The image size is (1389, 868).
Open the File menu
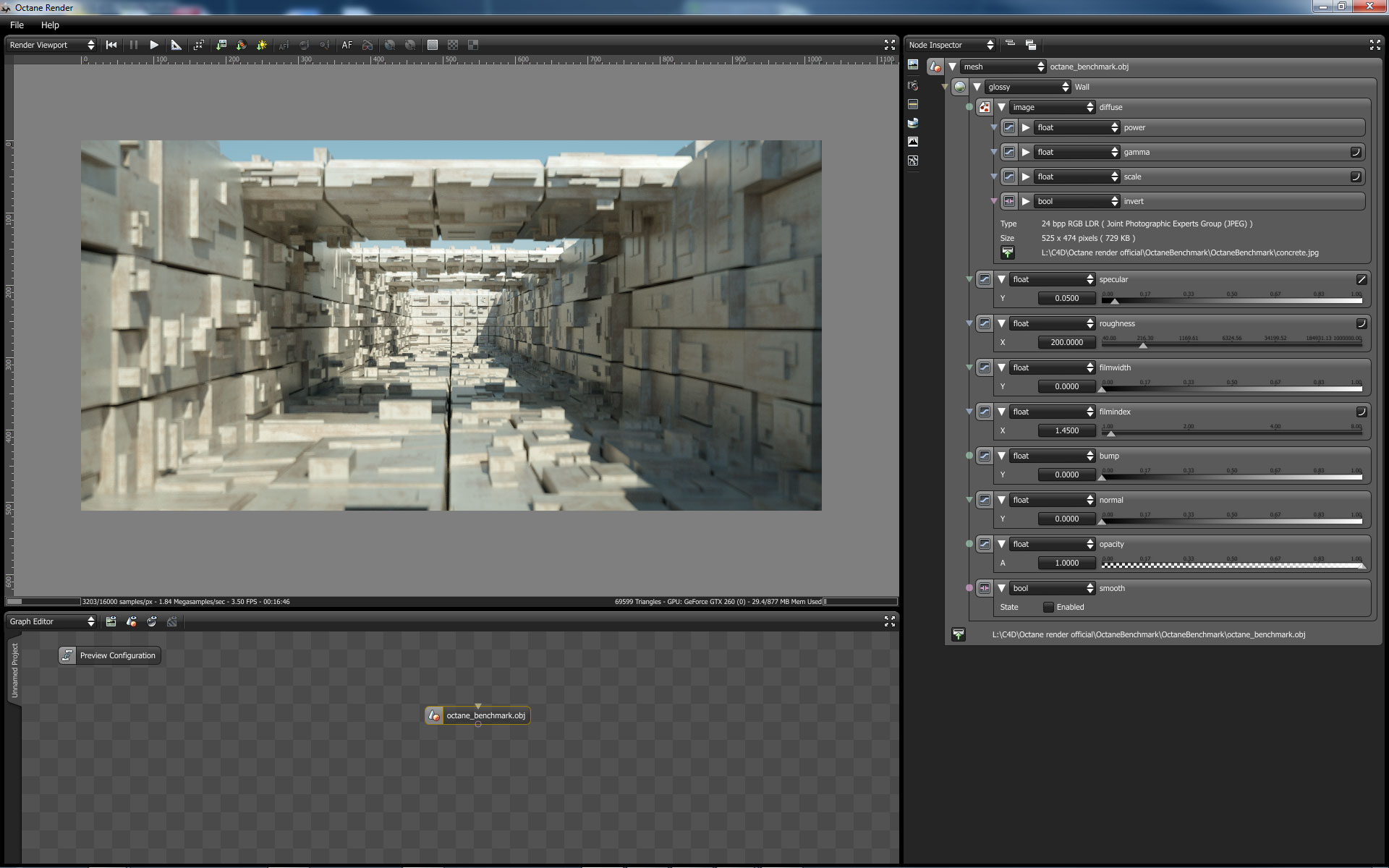[x=17, y=25]
